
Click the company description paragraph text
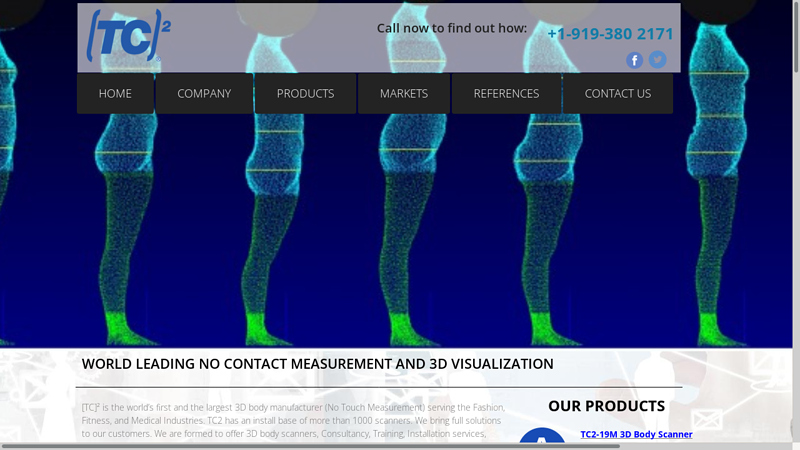(293, 421)
